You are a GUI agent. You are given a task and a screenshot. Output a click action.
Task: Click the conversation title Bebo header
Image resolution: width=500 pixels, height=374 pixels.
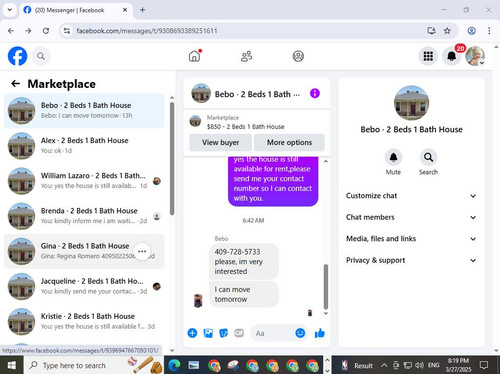257,94
